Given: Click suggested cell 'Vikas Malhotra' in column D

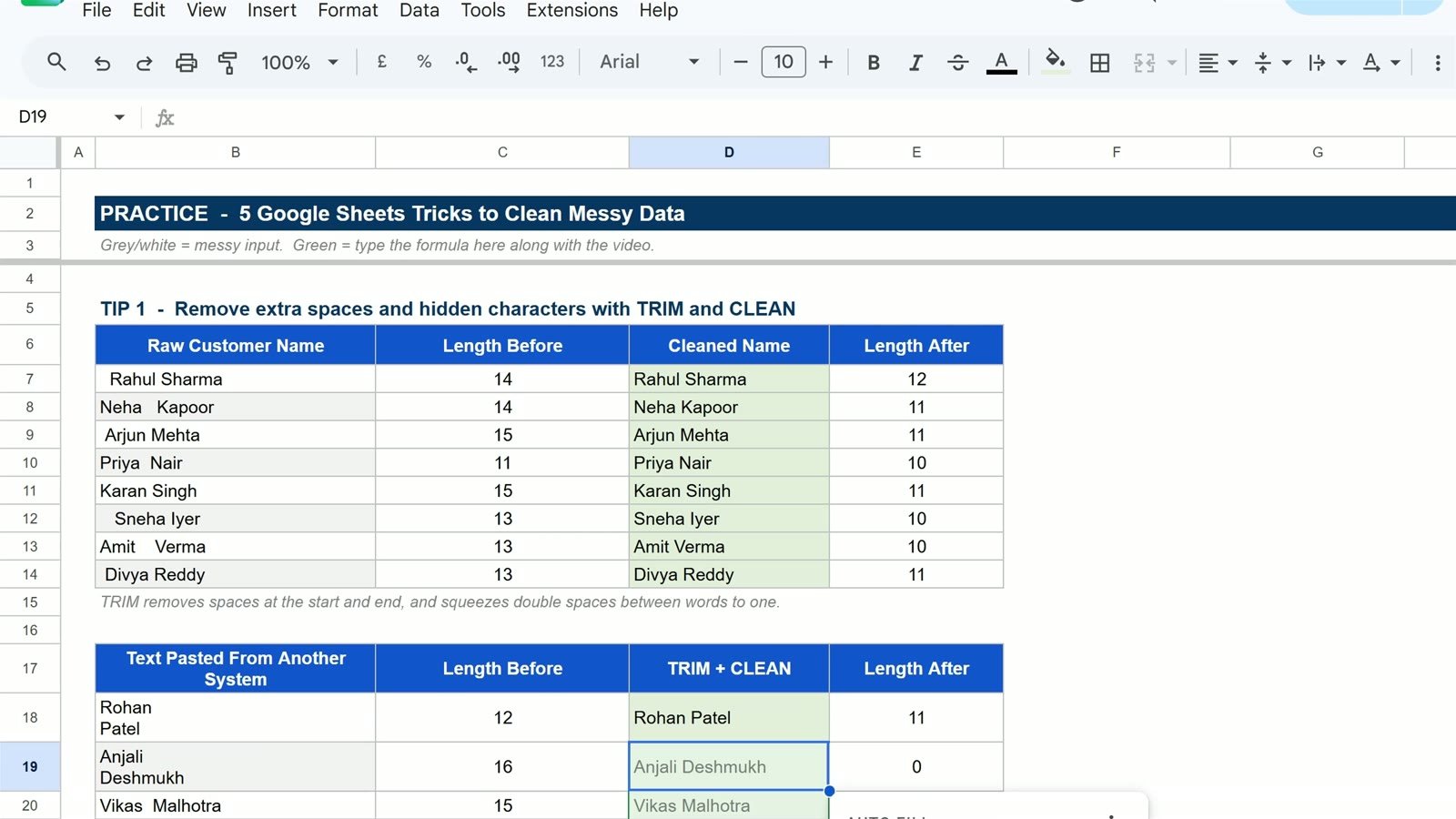Looking at the screenshot, I should [x=729, y=805].
